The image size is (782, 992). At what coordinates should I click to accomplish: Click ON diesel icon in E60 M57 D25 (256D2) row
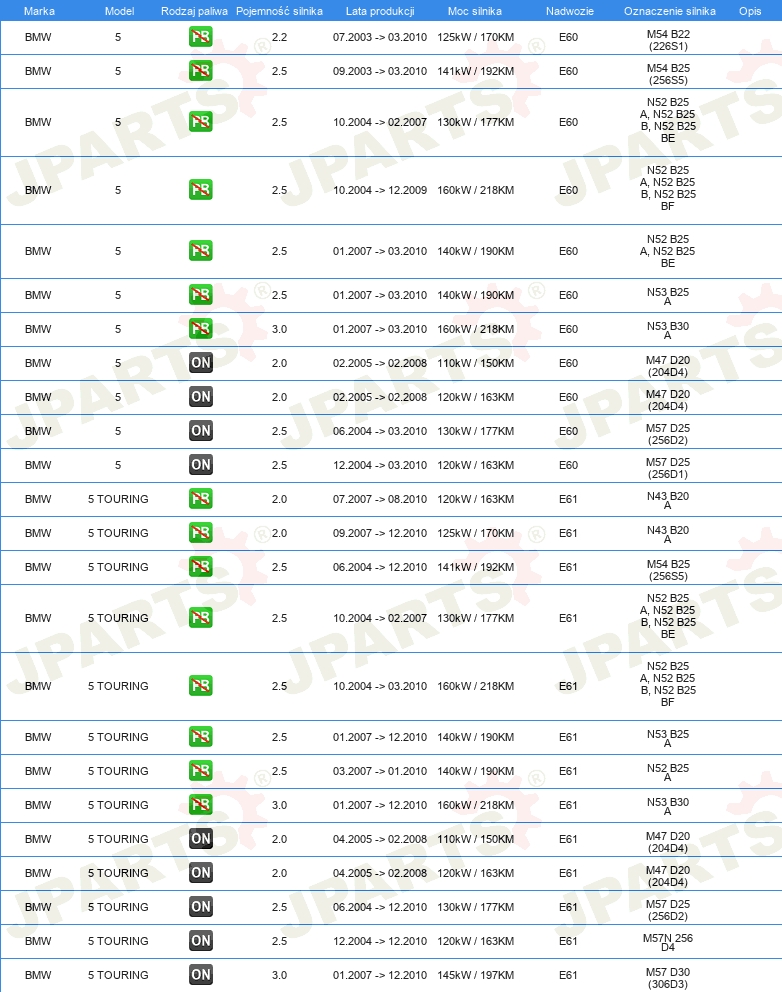pyautogui.click(x=201, y=430)
